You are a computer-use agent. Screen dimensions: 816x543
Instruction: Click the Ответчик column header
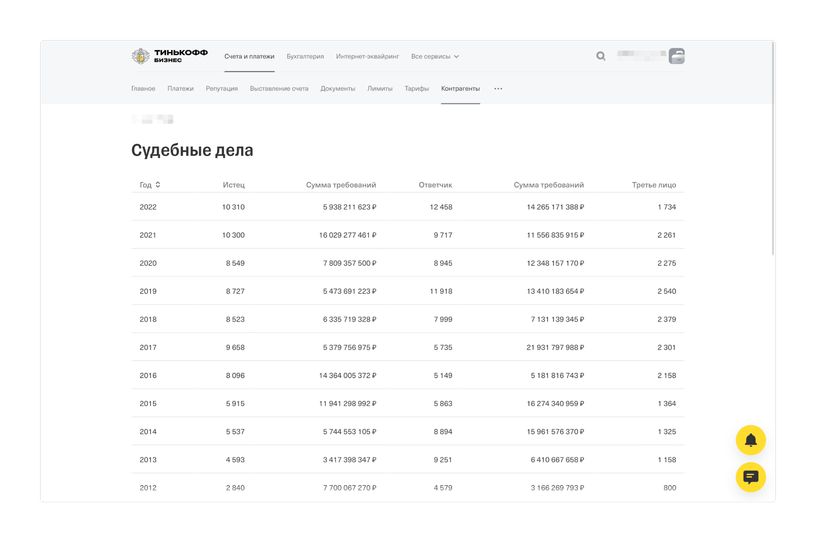point(436,185)
